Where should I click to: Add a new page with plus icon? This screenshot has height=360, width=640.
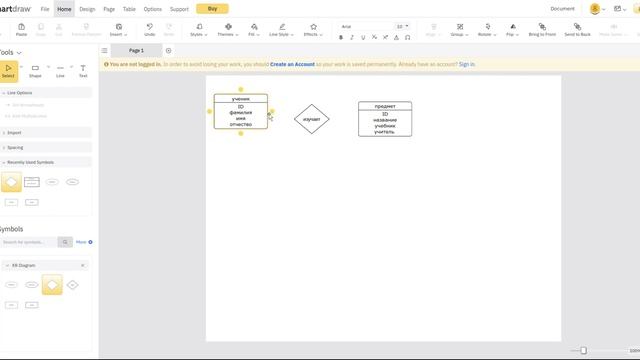[x=169, y=51]
